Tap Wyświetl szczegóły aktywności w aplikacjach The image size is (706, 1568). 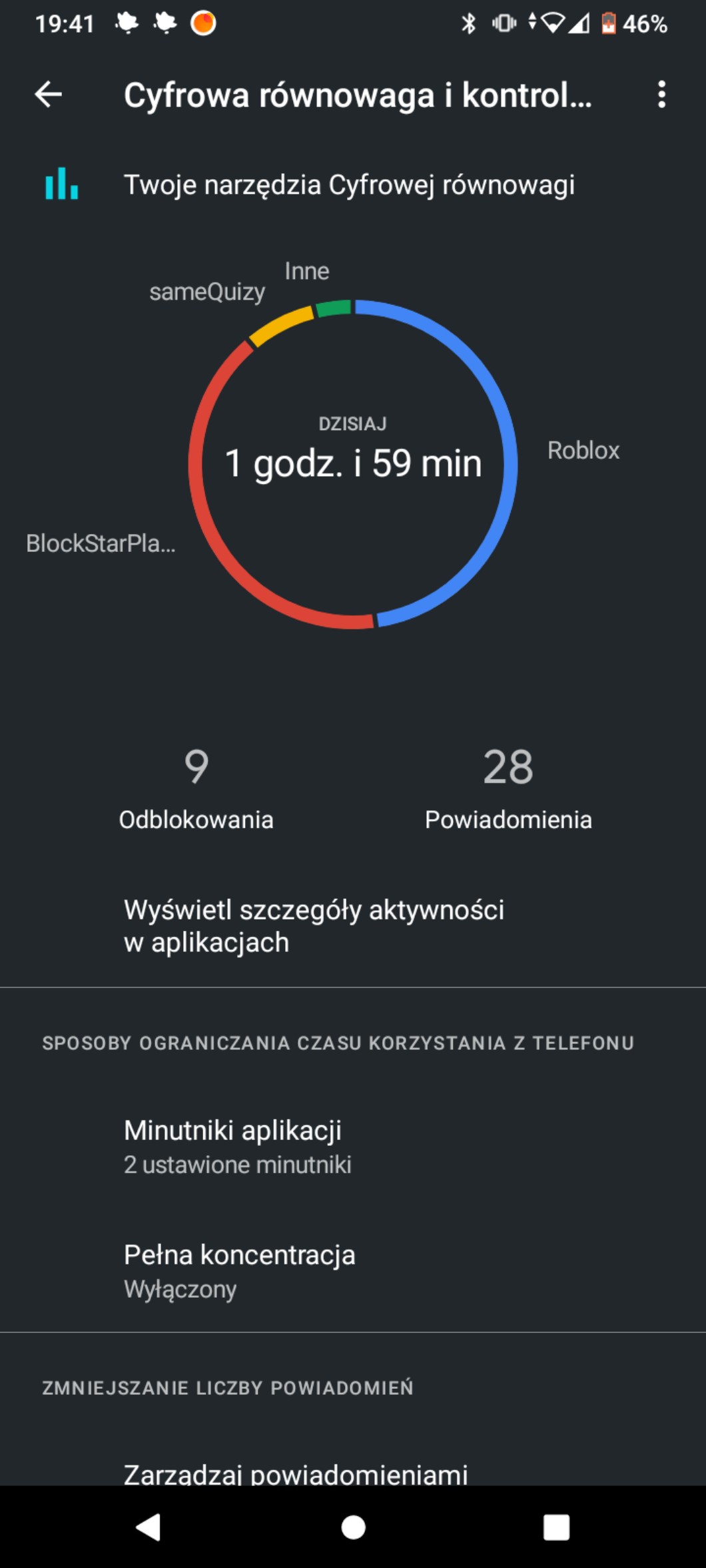pyautogui.click(x=314, y=925)
